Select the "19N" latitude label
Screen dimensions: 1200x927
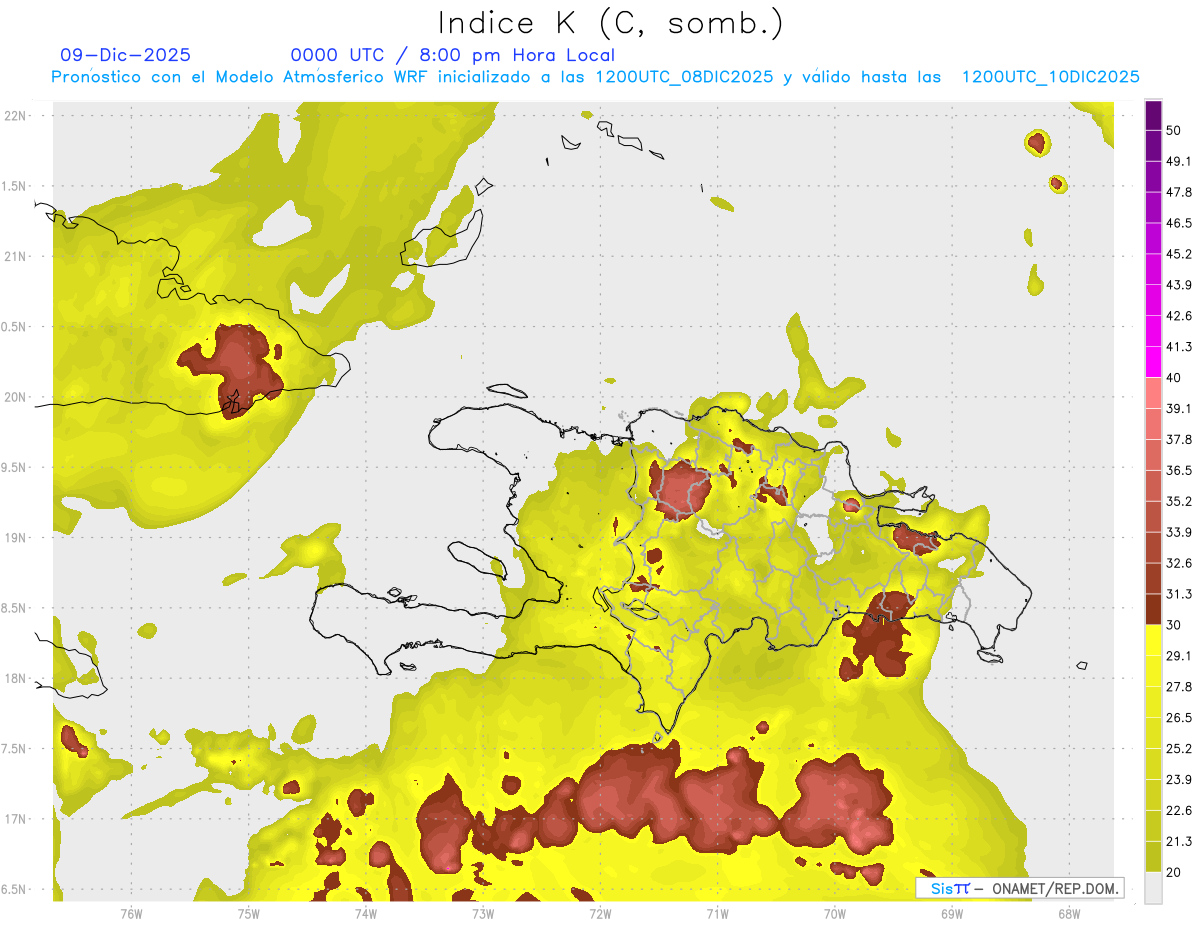coord(17,538)
